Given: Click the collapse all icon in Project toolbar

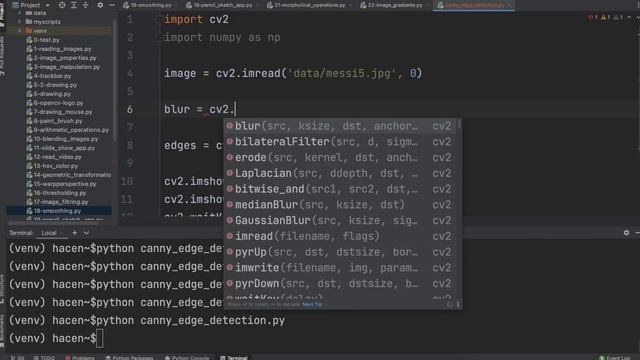Looking at the screenshot, I should 85,5.
